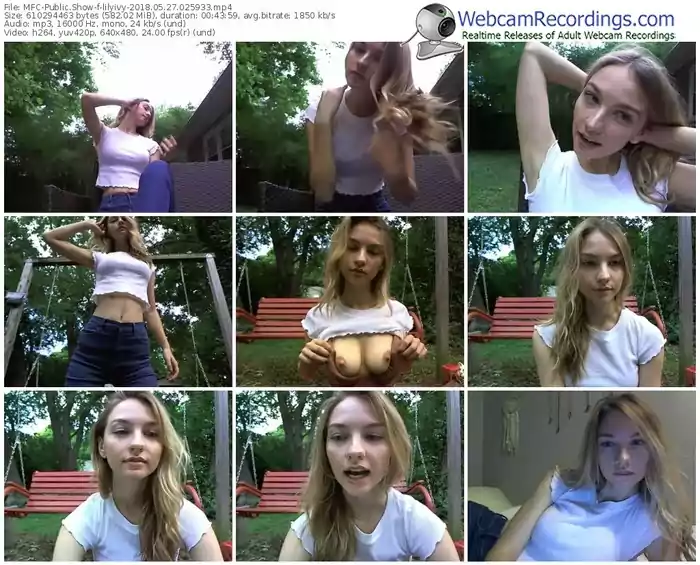Select the File name line in header
This screenshot has height=565, width=700.
point(118,7)
